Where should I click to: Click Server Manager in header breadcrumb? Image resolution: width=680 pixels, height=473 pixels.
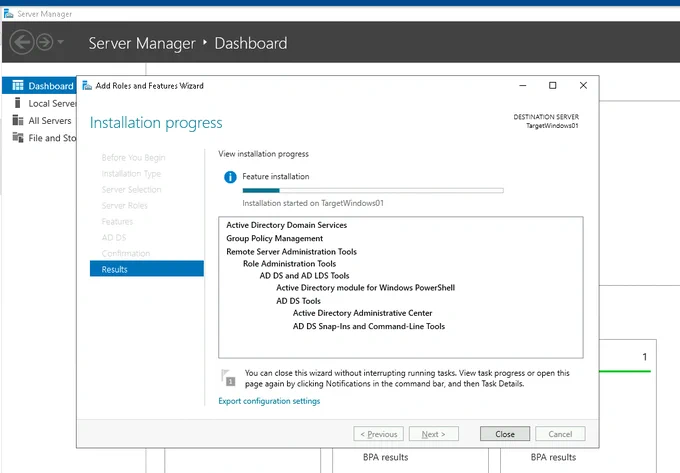click(142, 43)
